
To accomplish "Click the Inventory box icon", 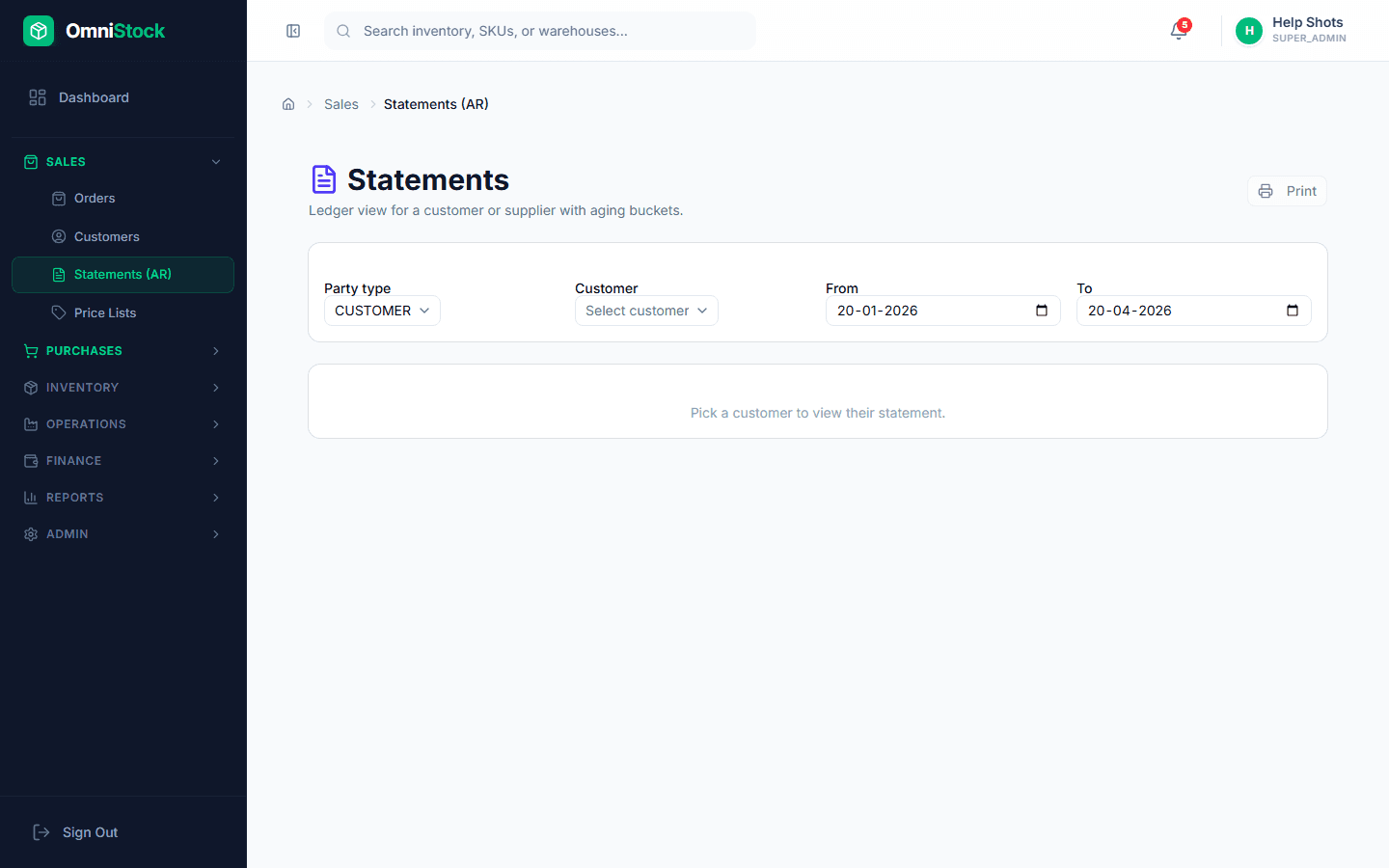I will point(31,388).
